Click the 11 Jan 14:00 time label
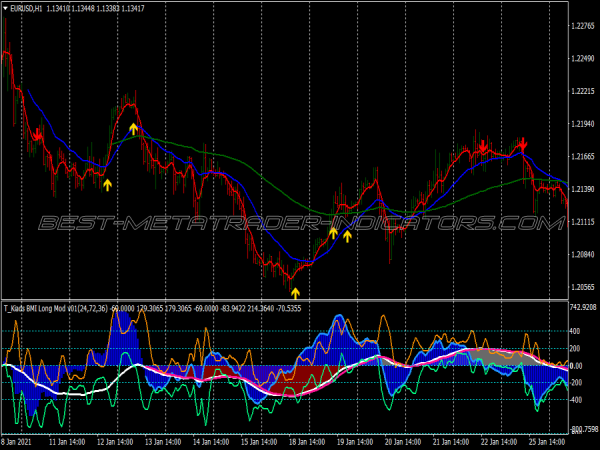 [x=67, y=442]
